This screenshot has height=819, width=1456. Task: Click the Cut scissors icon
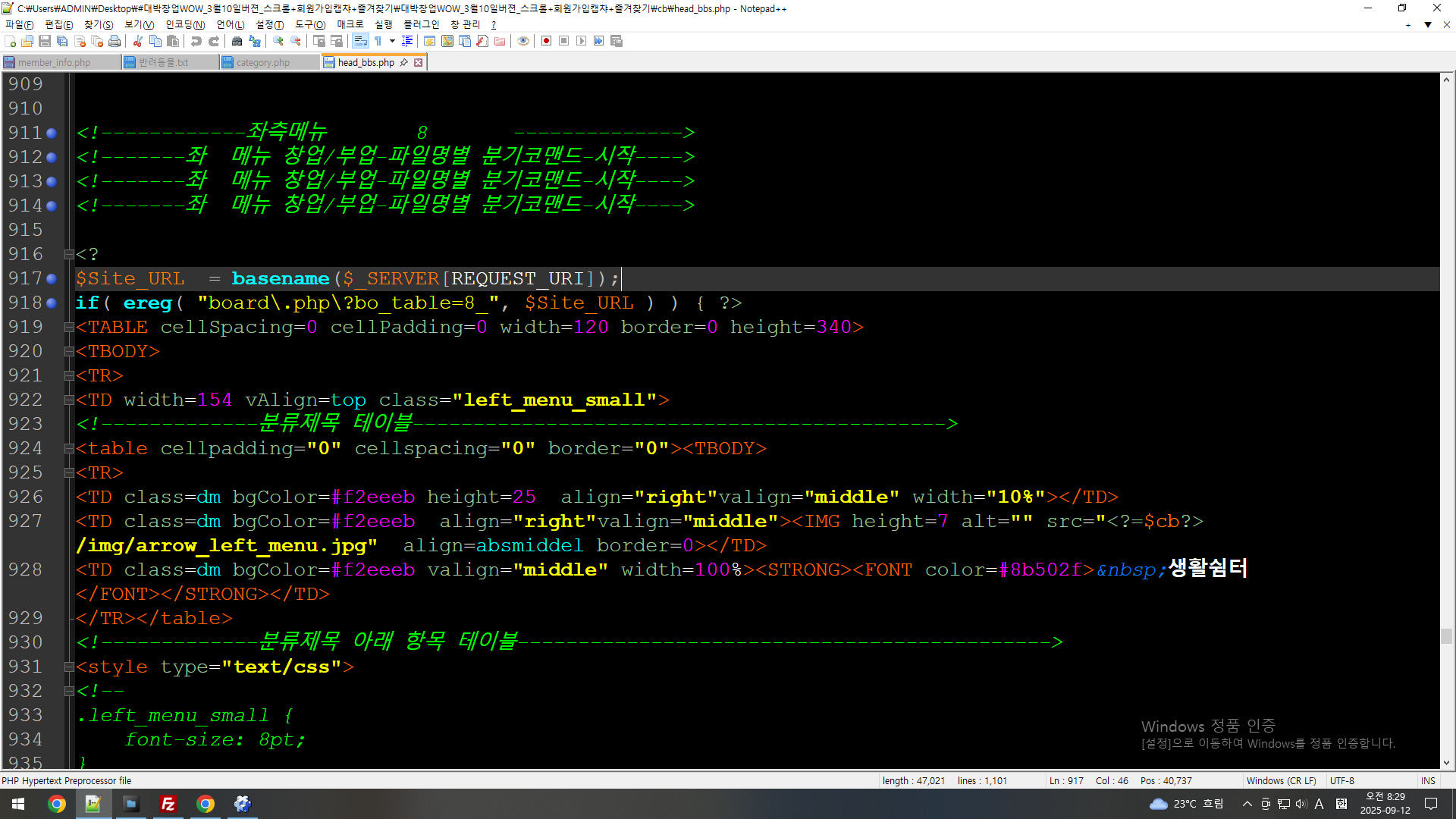tap(138, 41)
